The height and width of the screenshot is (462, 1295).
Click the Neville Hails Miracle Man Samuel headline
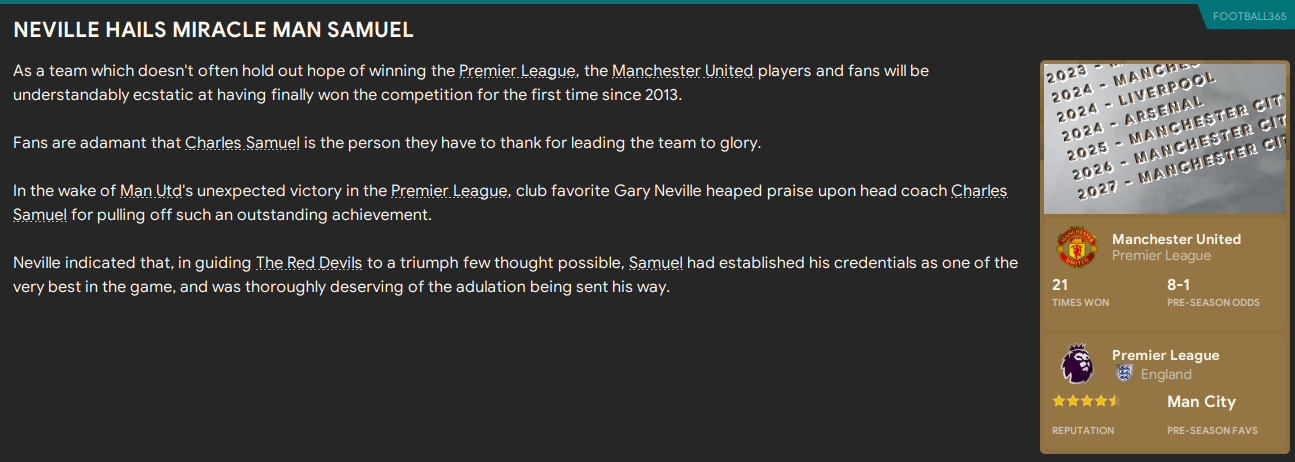pyautogui.click(x=213, y=30)
